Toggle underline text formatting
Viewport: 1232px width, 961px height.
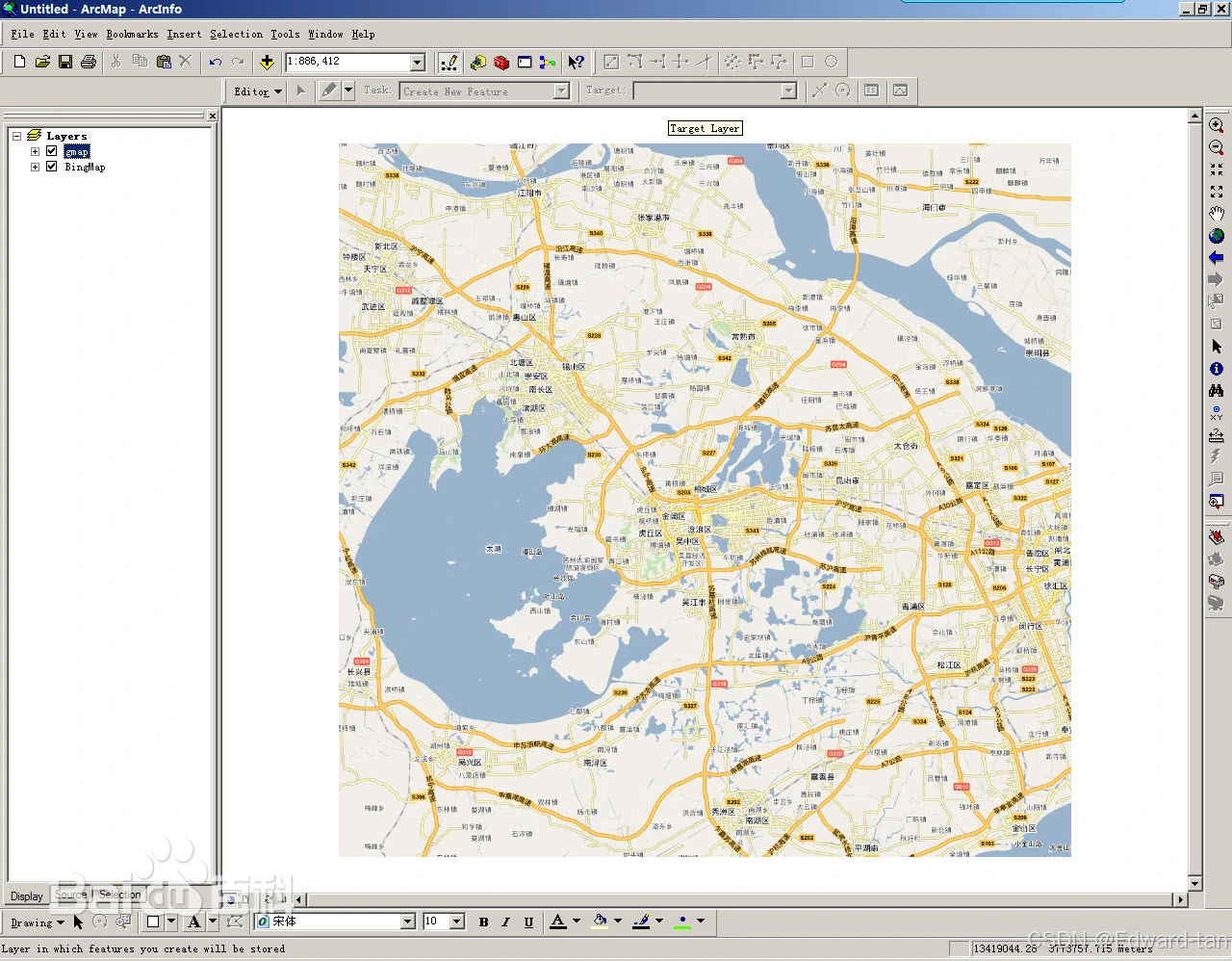[529, 922]
